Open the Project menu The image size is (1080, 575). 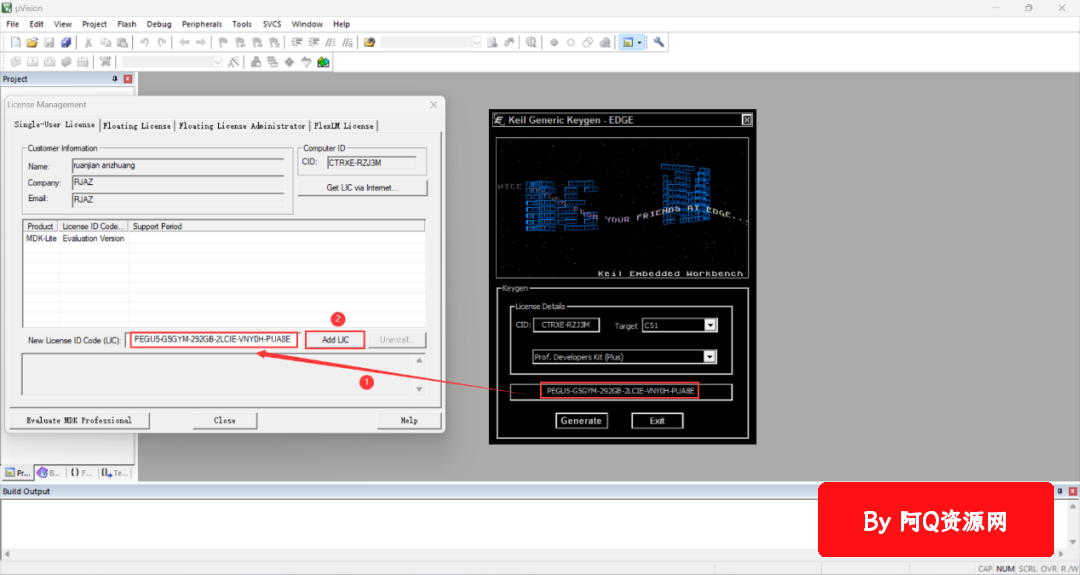[x=94, y=24]
